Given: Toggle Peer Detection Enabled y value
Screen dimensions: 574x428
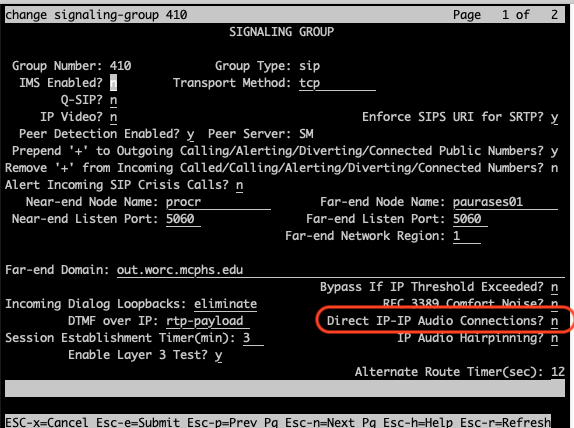Looking at the screenshot, I should [190, 134].
